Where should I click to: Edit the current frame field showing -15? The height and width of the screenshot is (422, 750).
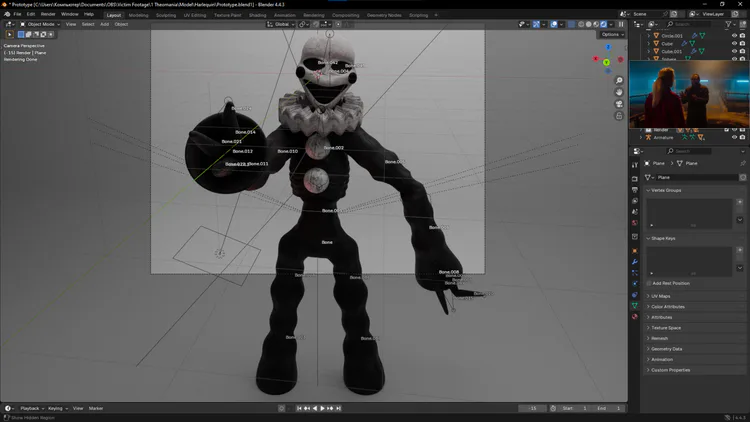[532, 409]
